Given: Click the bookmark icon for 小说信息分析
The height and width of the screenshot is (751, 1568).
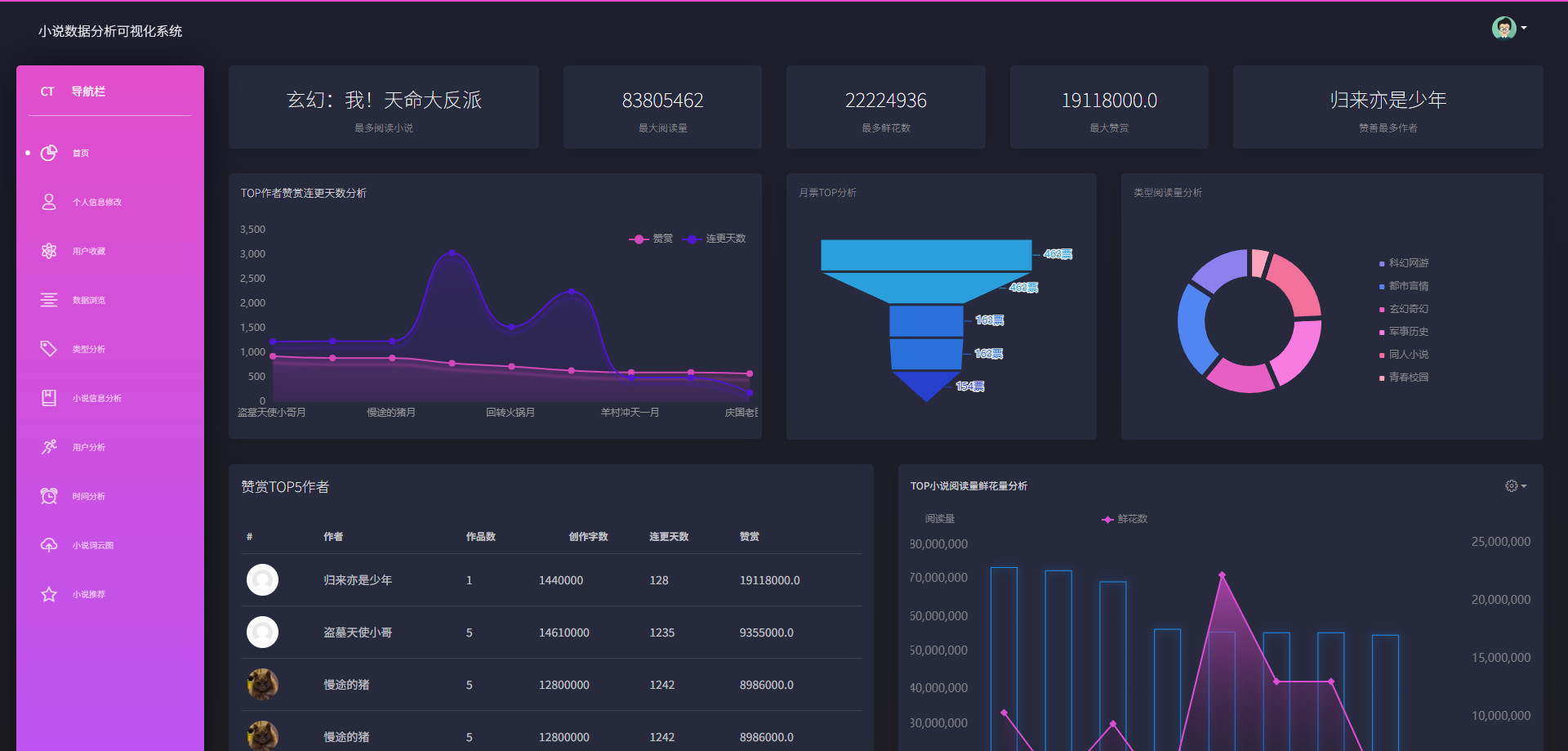Looking at the screenshot, I should 49,398.
